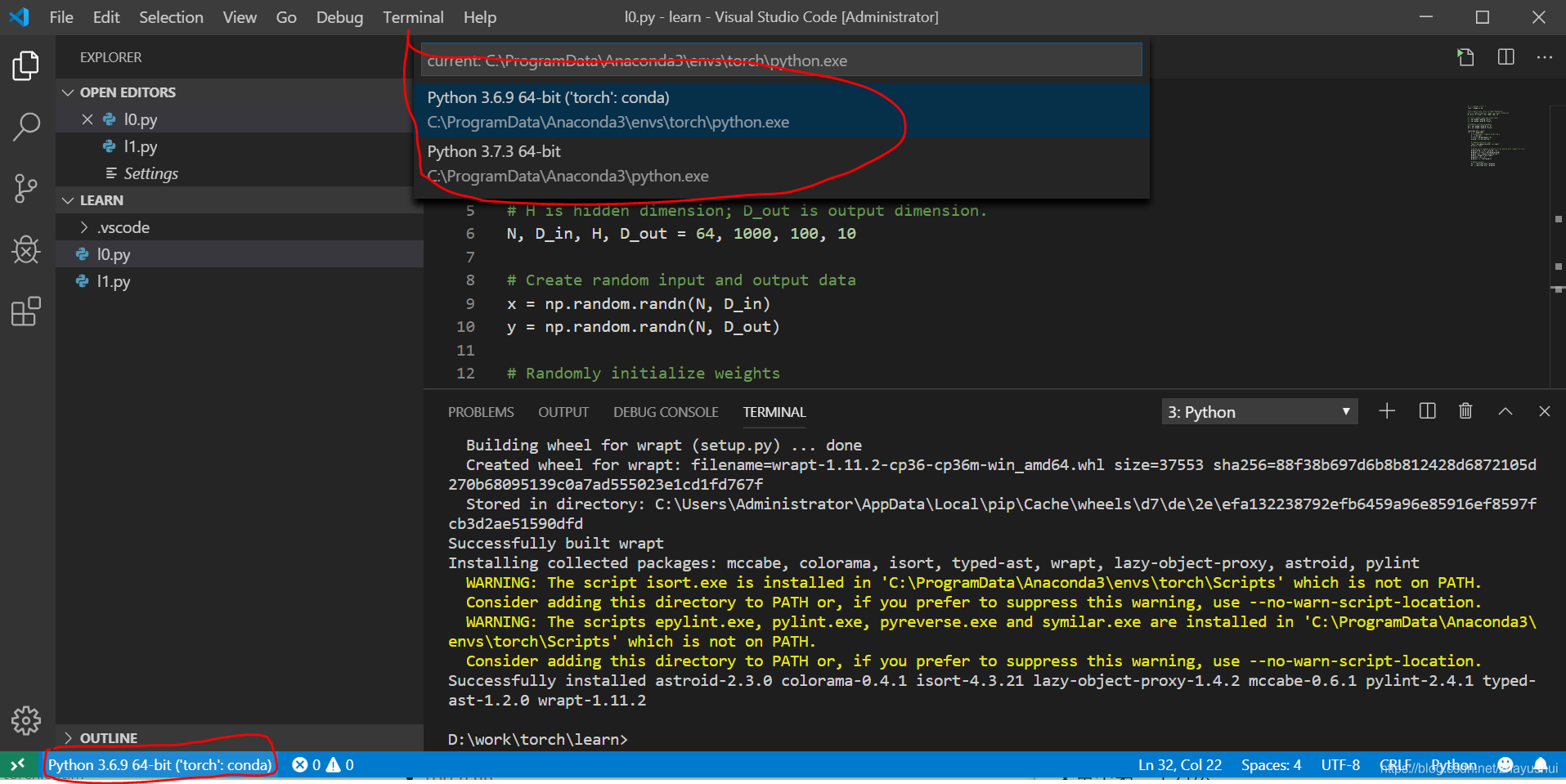
Task: Open the File menu
Action: pyautogui.click(x=61, y=17)
